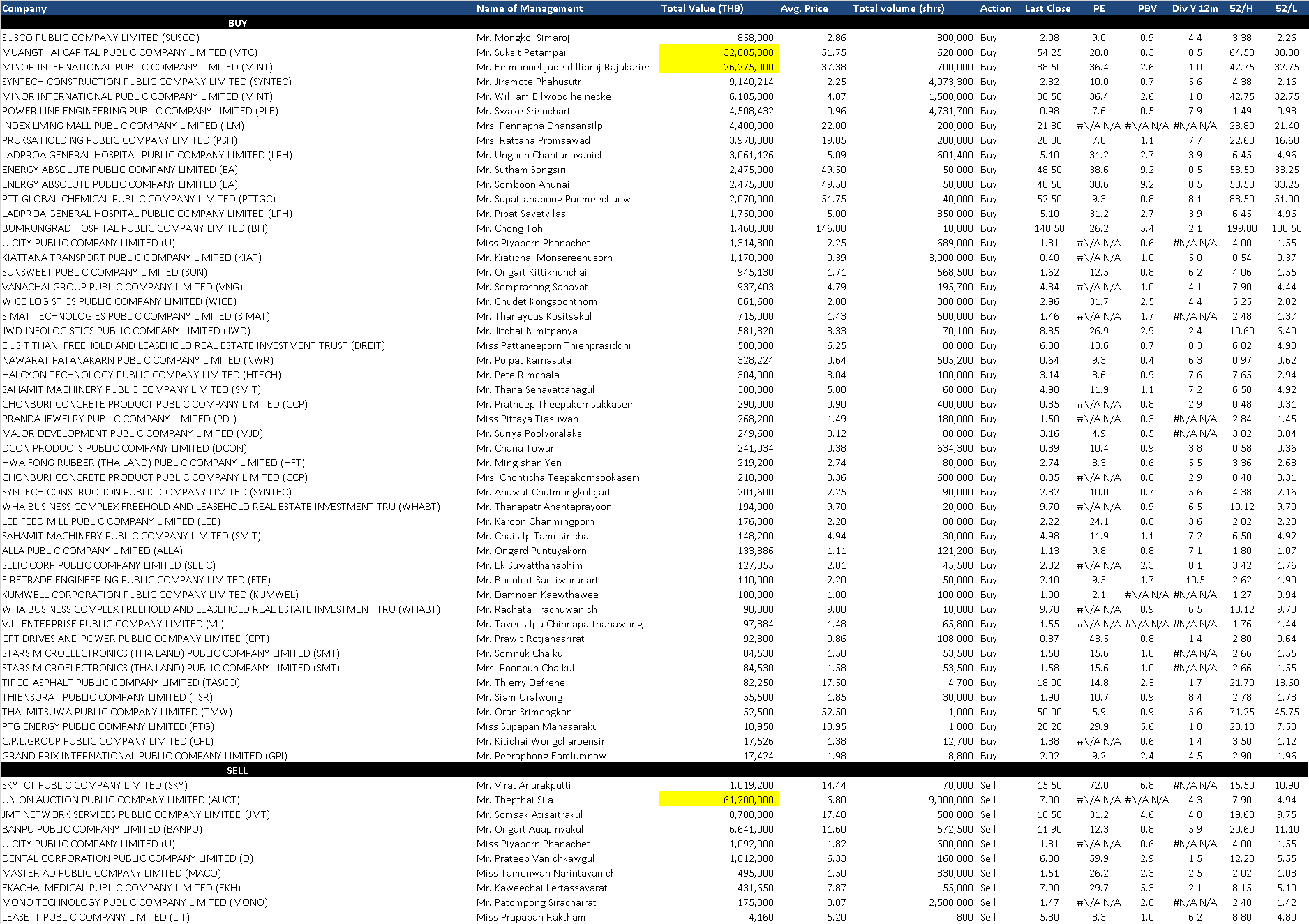Click the 'Avg. Price' column header

[x=804, y=8]
